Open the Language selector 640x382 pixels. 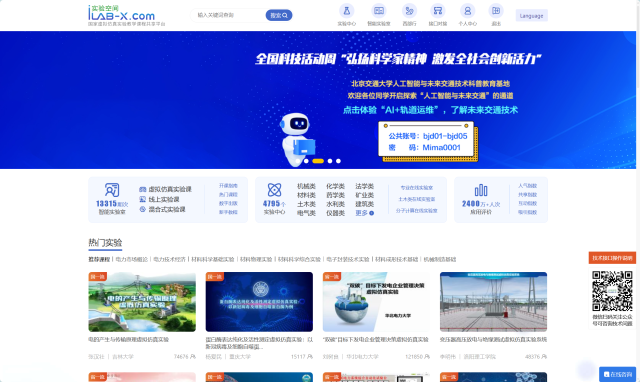pyautogui.click(x=531, y=16)
